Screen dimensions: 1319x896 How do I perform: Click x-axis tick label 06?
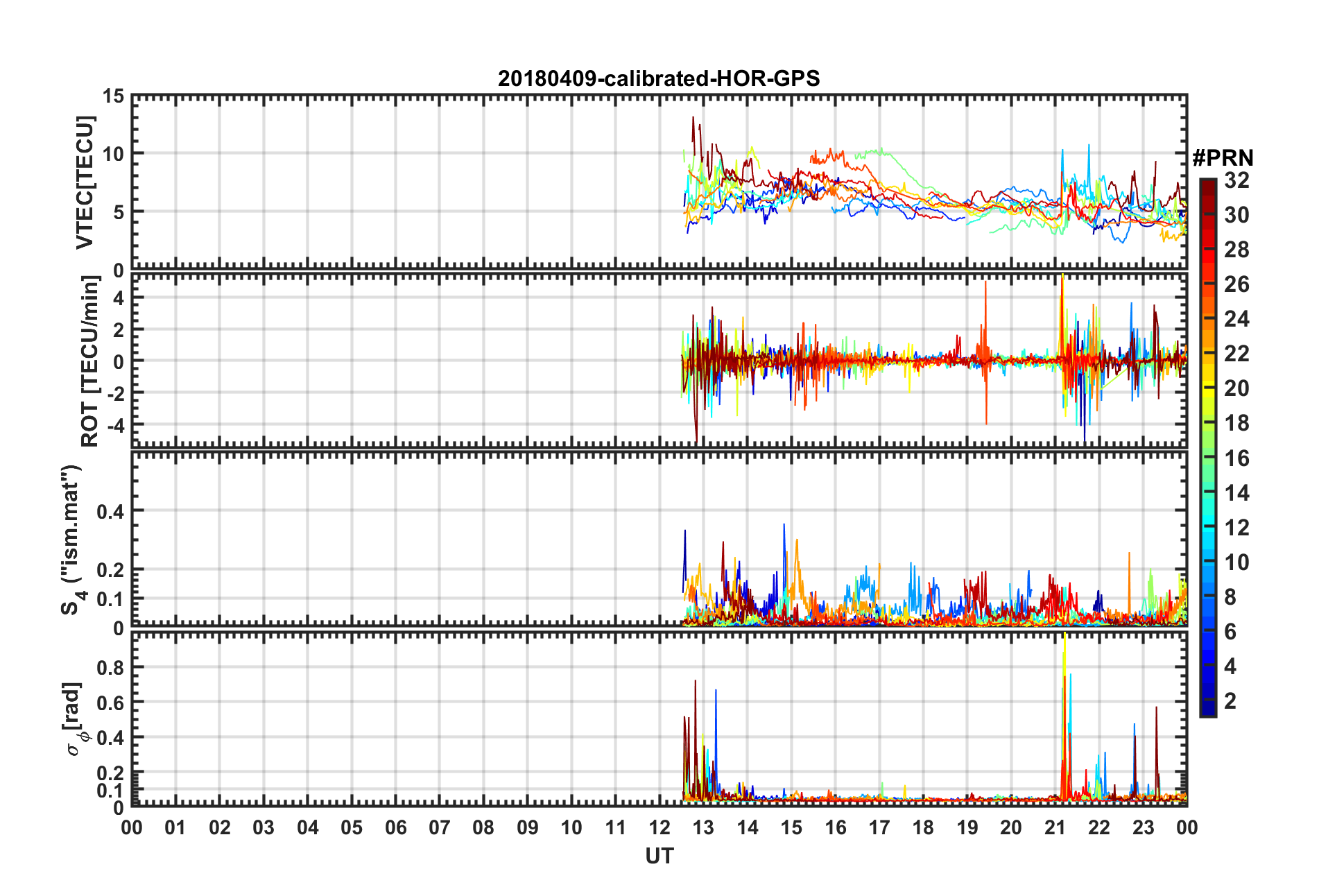[x=395, y=828]
